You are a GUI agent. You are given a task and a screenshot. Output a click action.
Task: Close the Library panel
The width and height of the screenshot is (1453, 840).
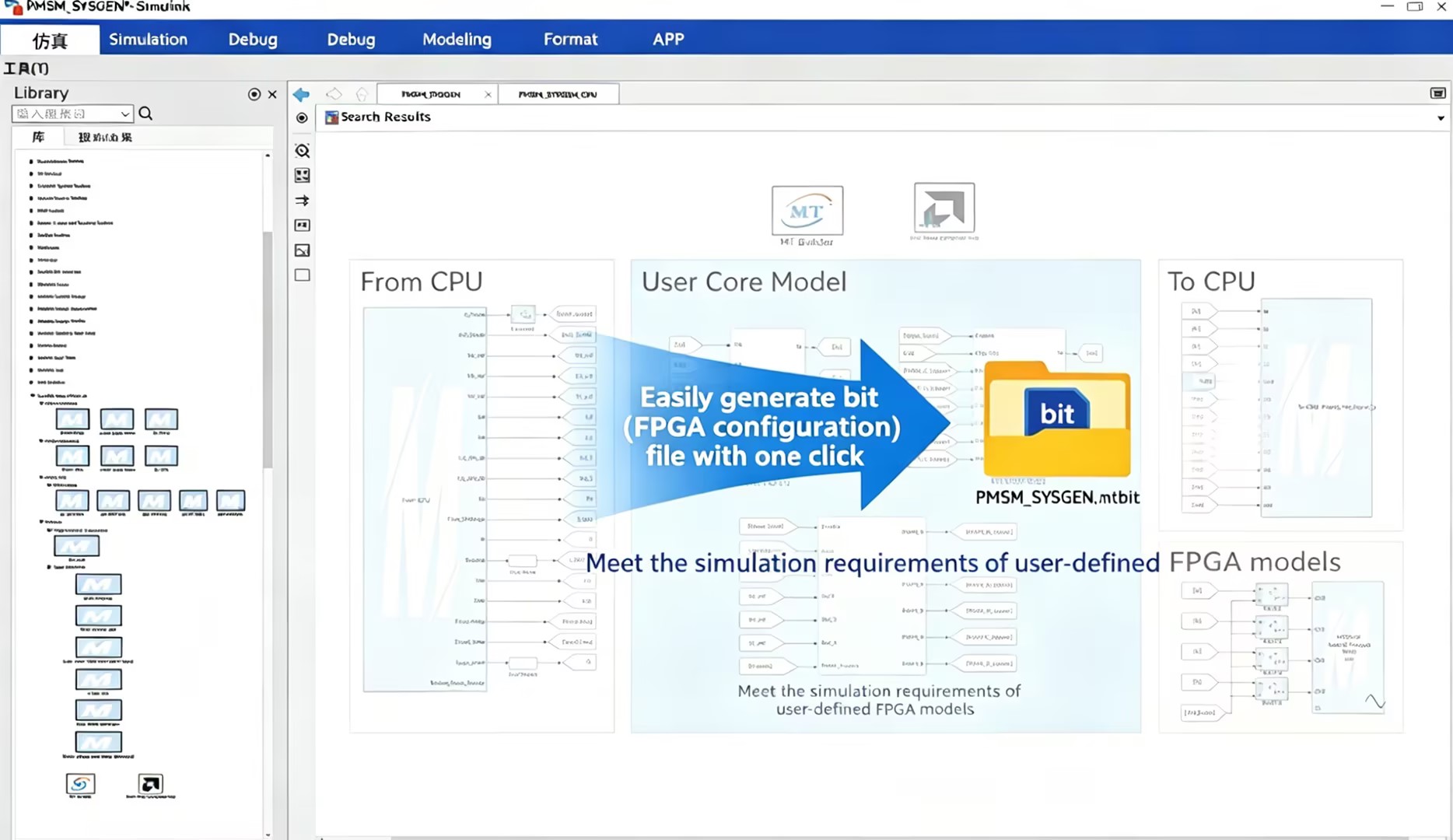coord(272,94)
